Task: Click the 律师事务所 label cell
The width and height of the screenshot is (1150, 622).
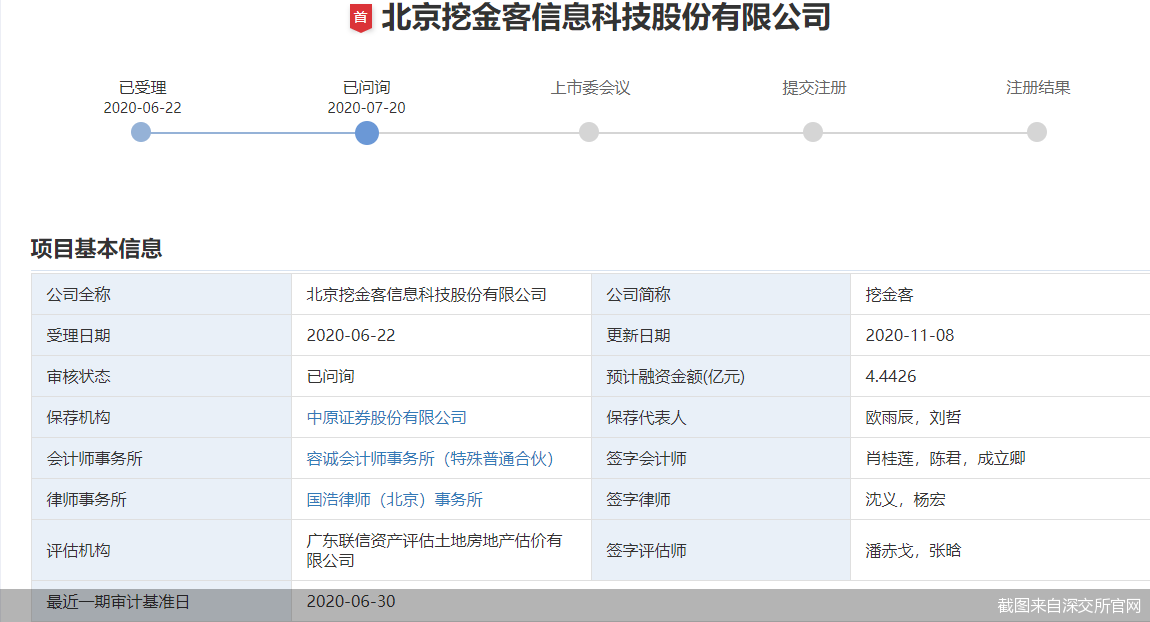Action: coord(161,500)
